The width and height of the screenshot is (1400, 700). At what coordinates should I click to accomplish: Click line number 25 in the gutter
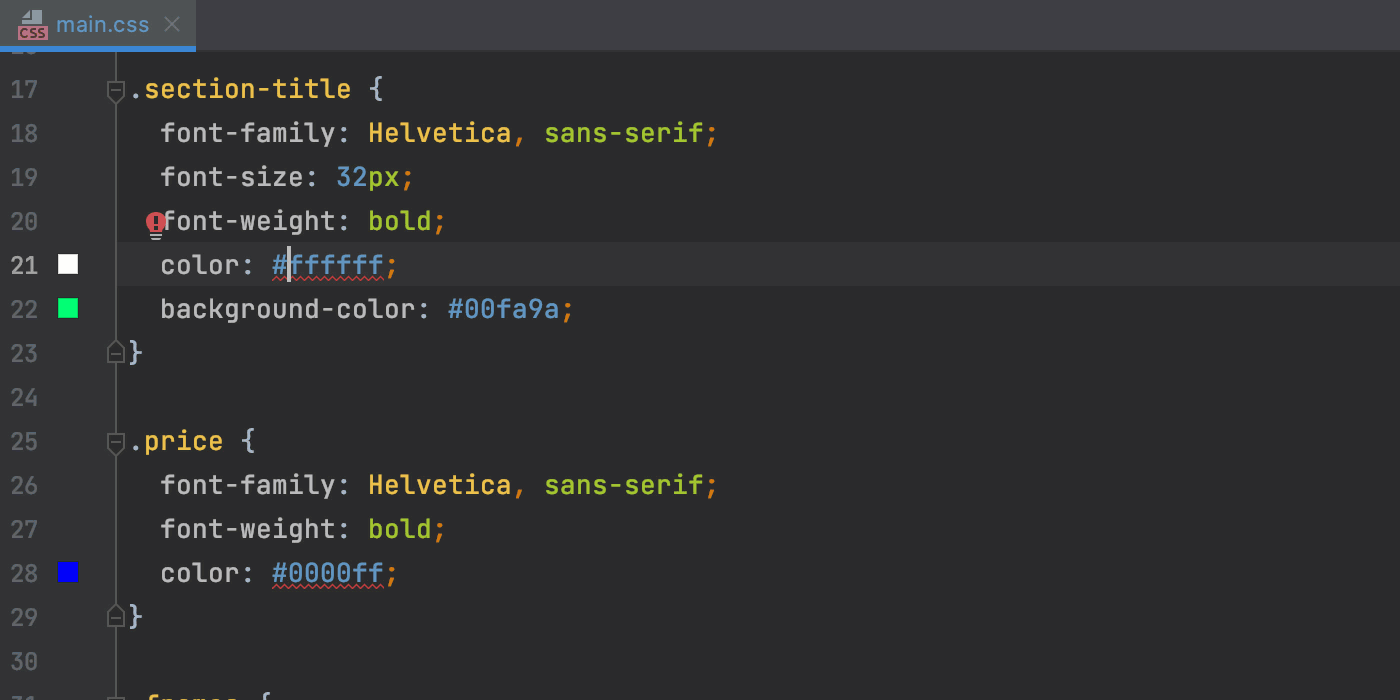[24, 441]
